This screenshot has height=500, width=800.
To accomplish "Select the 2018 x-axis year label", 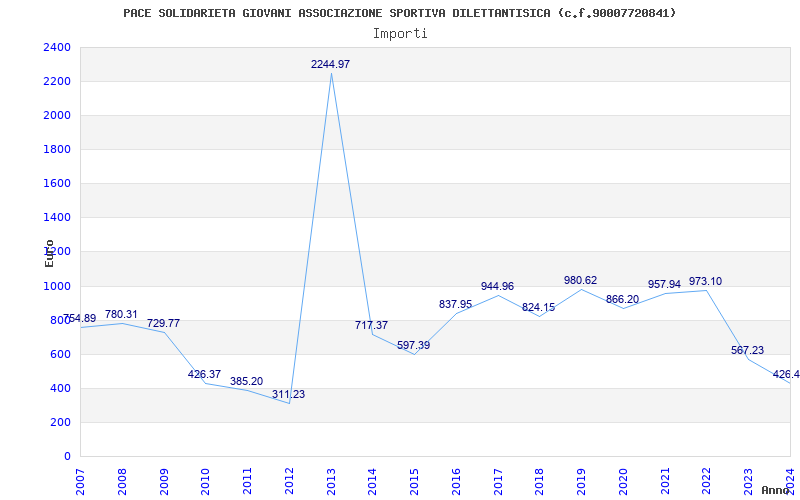I will click(x=540, y=481).
